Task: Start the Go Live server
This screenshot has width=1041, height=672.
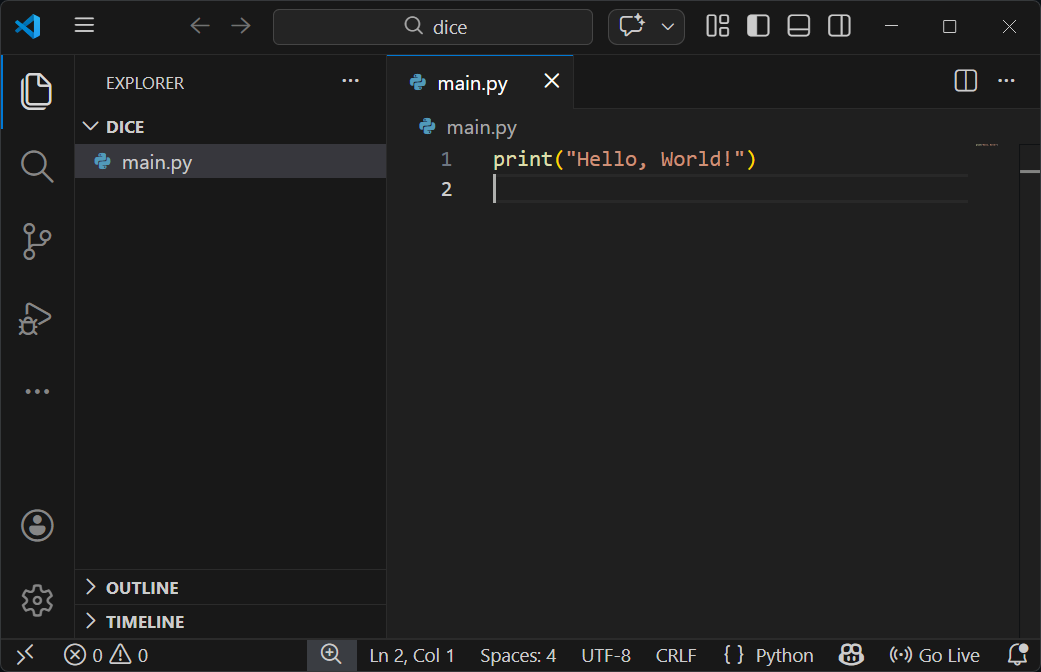Action: point(933,655)
